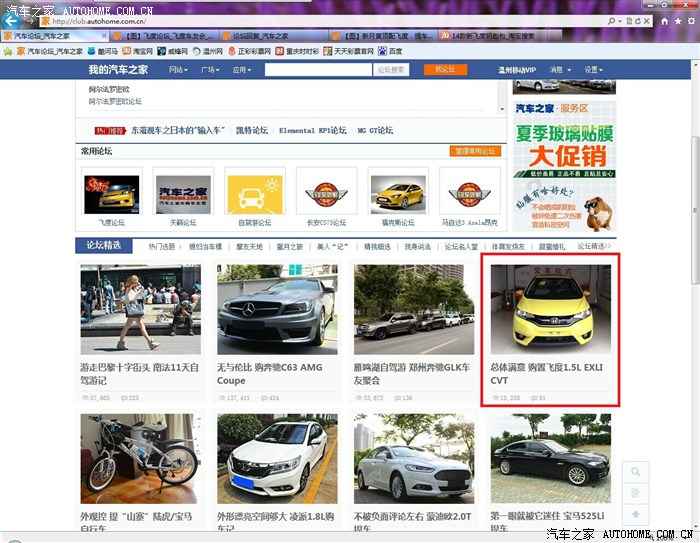
Task: Open the 福克斯论坛 forum icon
Action: coord(397,190)
